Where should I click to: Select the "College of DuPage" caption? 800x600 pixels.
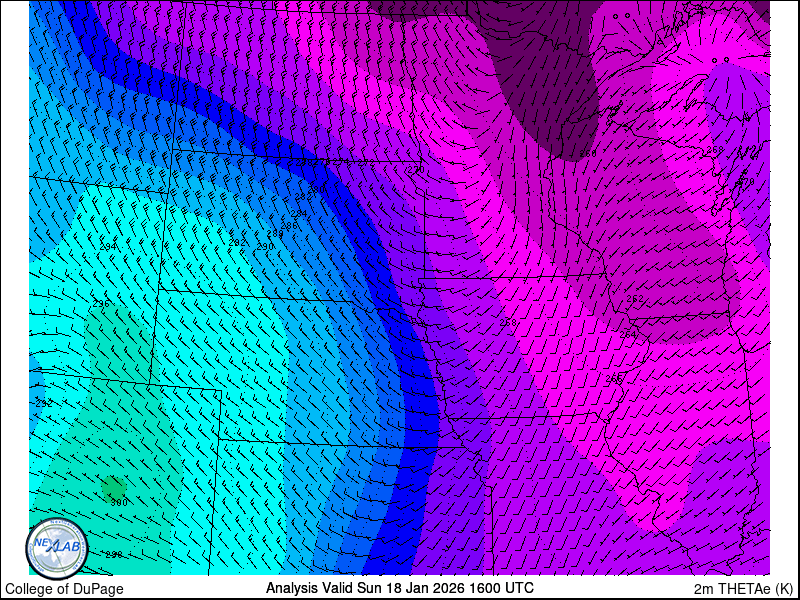[x=64, y=589]
